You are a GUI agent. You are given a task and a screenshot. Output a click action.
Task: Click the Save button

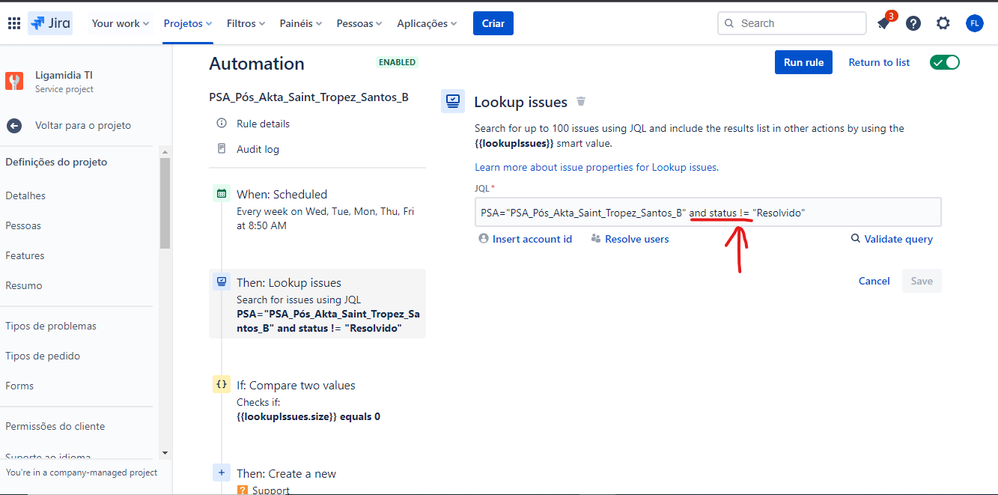(x=922, y=281)
